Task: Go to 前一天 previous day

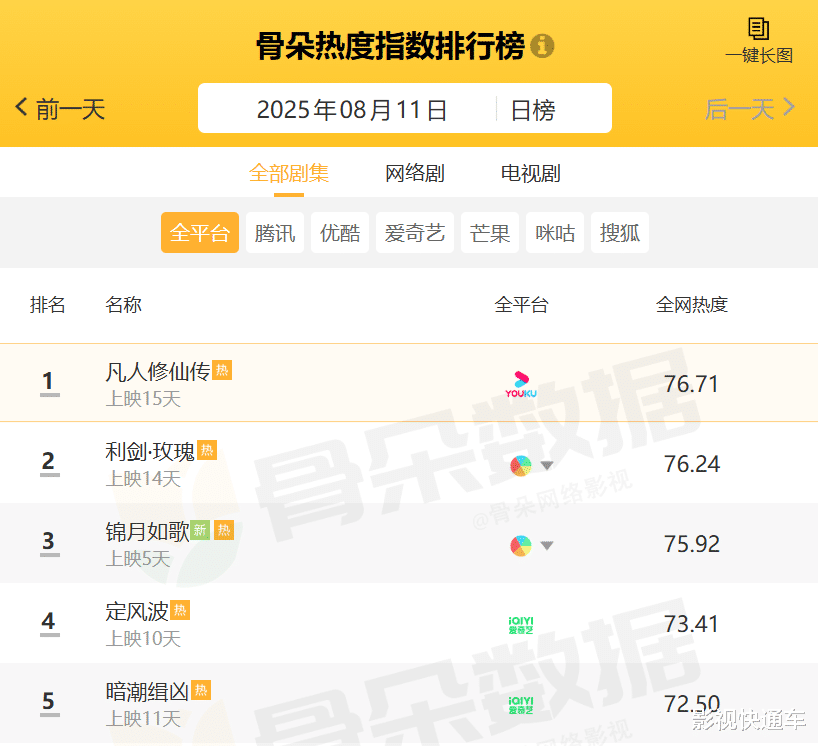Action: click(x=61, y=109)
